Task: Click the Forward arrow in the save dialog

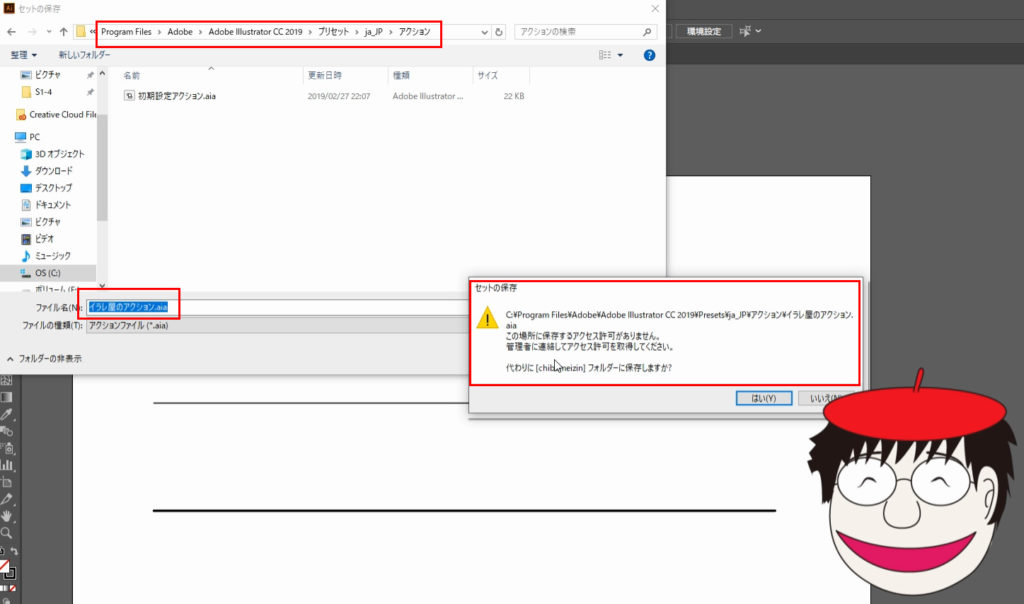Action: (x=31, y=31)
